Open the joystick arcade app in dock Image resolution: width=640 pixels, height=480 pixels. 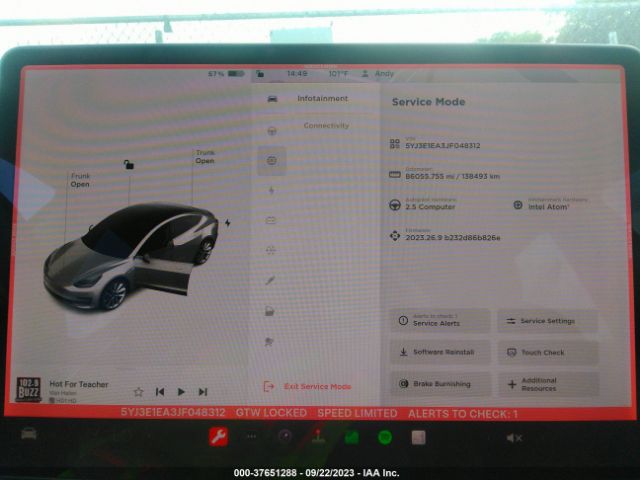tap(318, 437)
